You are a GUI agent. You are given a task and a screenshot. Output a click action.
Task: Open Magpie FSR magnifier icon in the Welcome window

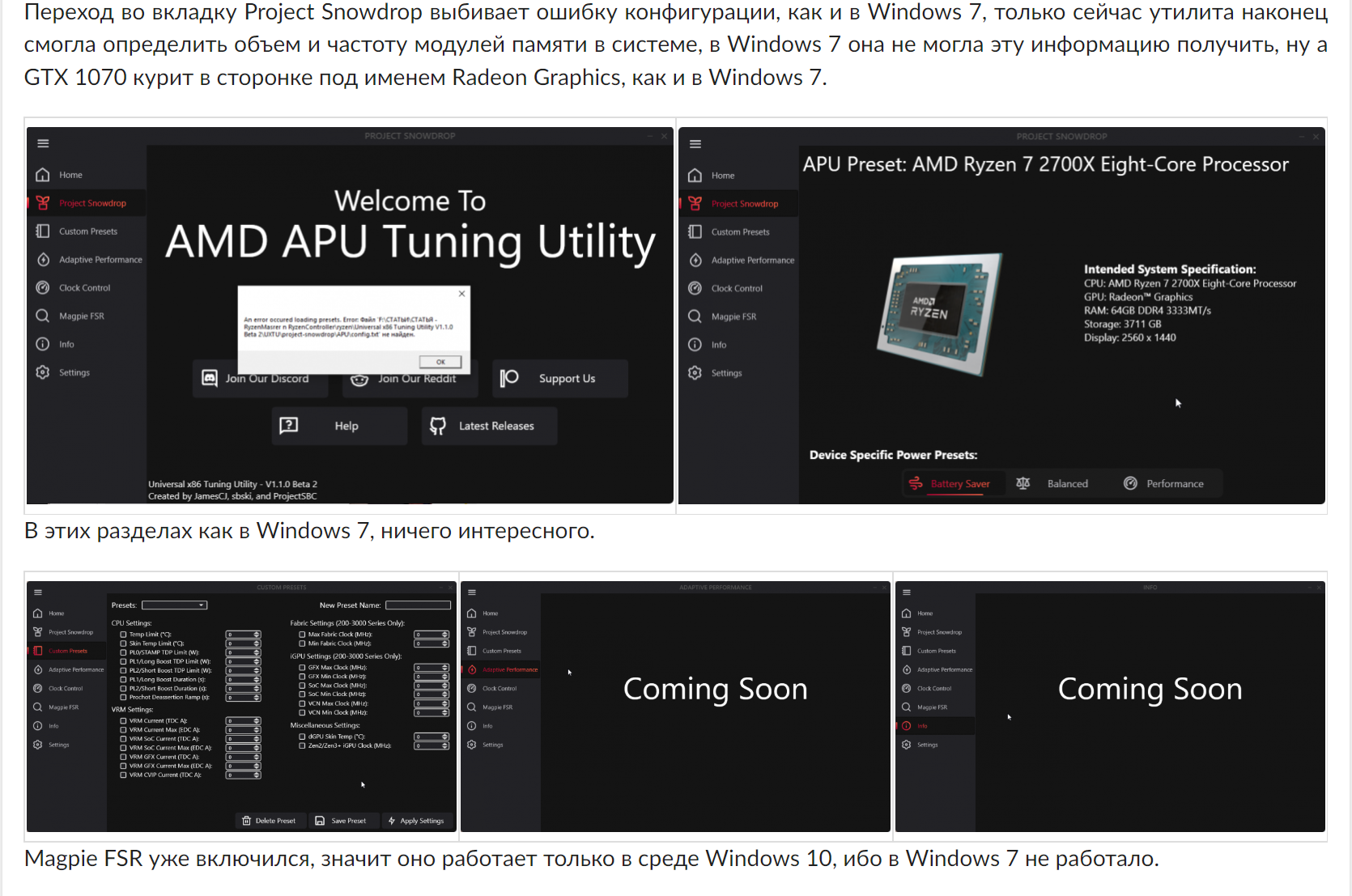[x=43, y=316]
